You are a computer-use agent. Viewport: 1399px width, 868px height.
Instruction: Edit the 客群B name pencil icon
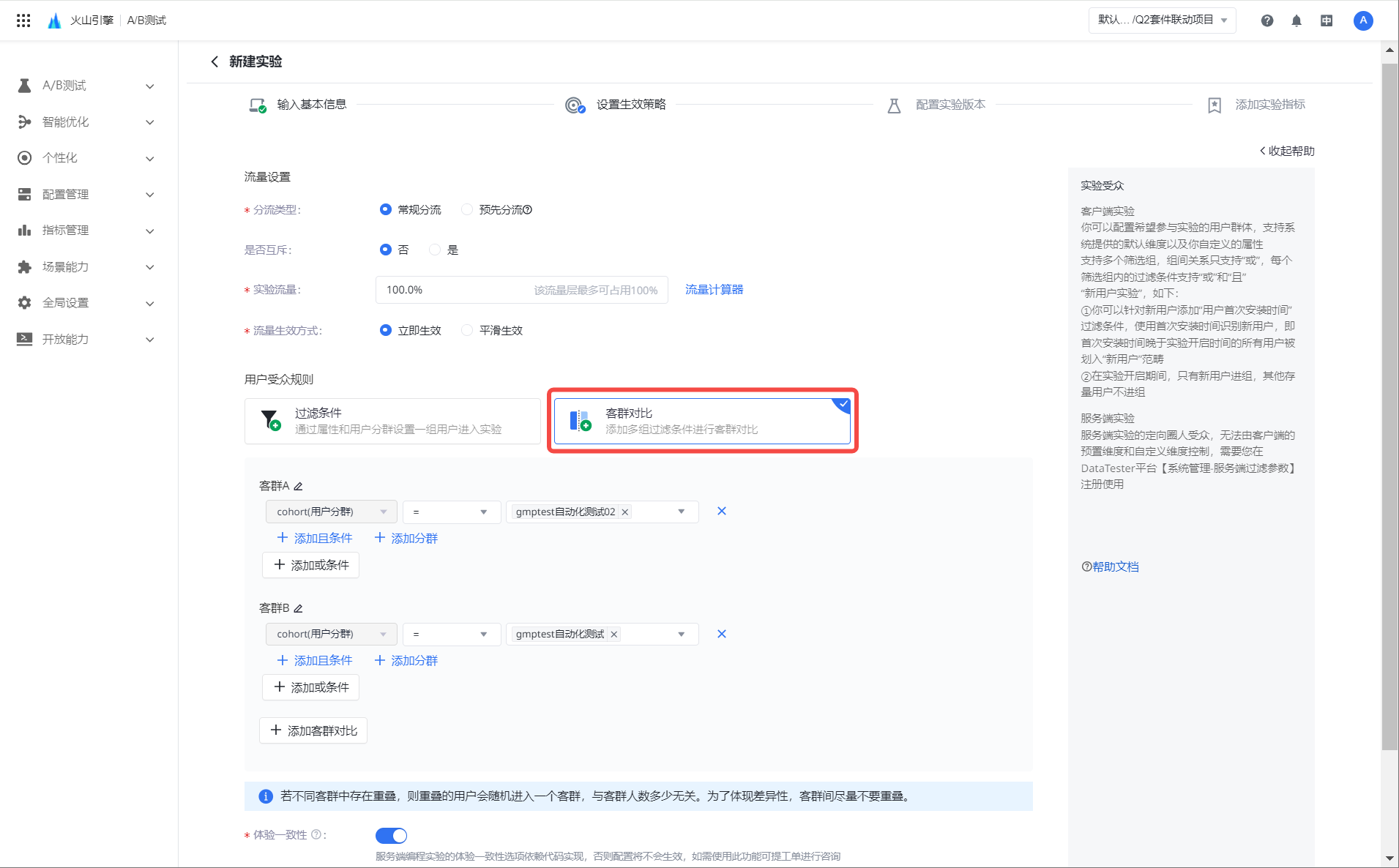click(298, 608)
